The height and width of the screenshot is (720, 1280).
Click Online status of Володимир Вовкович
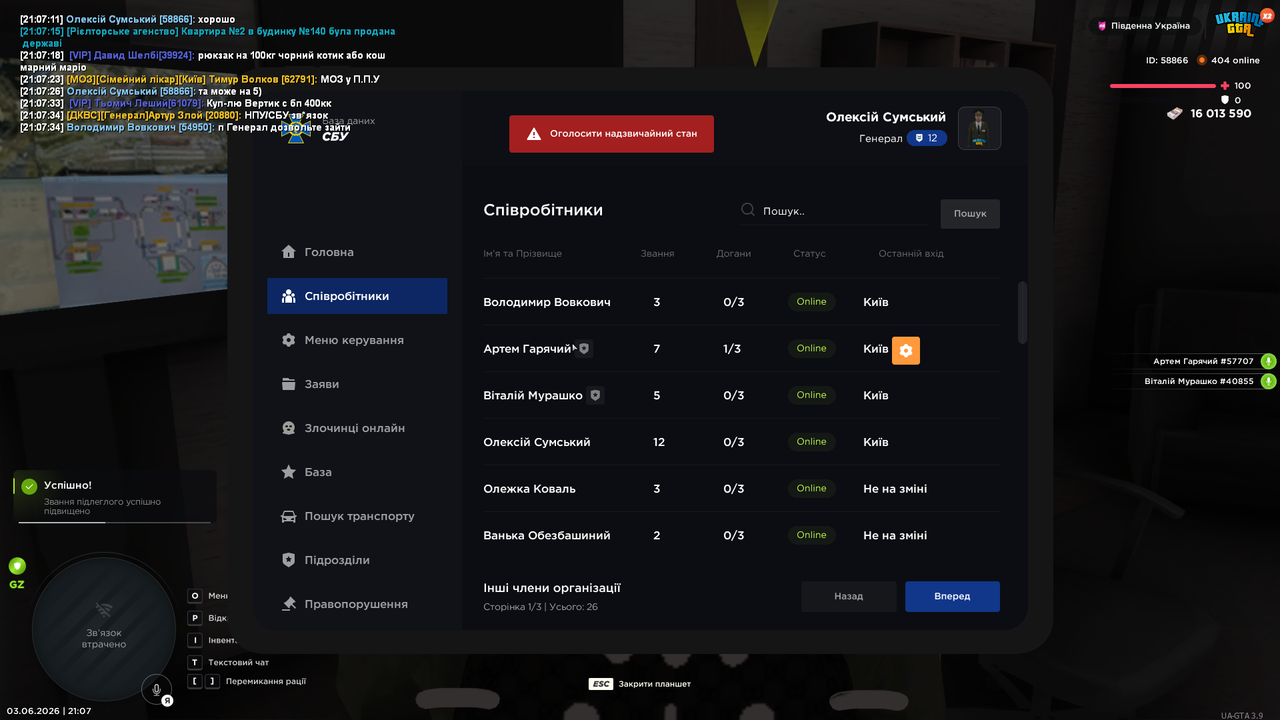(811, 302)
